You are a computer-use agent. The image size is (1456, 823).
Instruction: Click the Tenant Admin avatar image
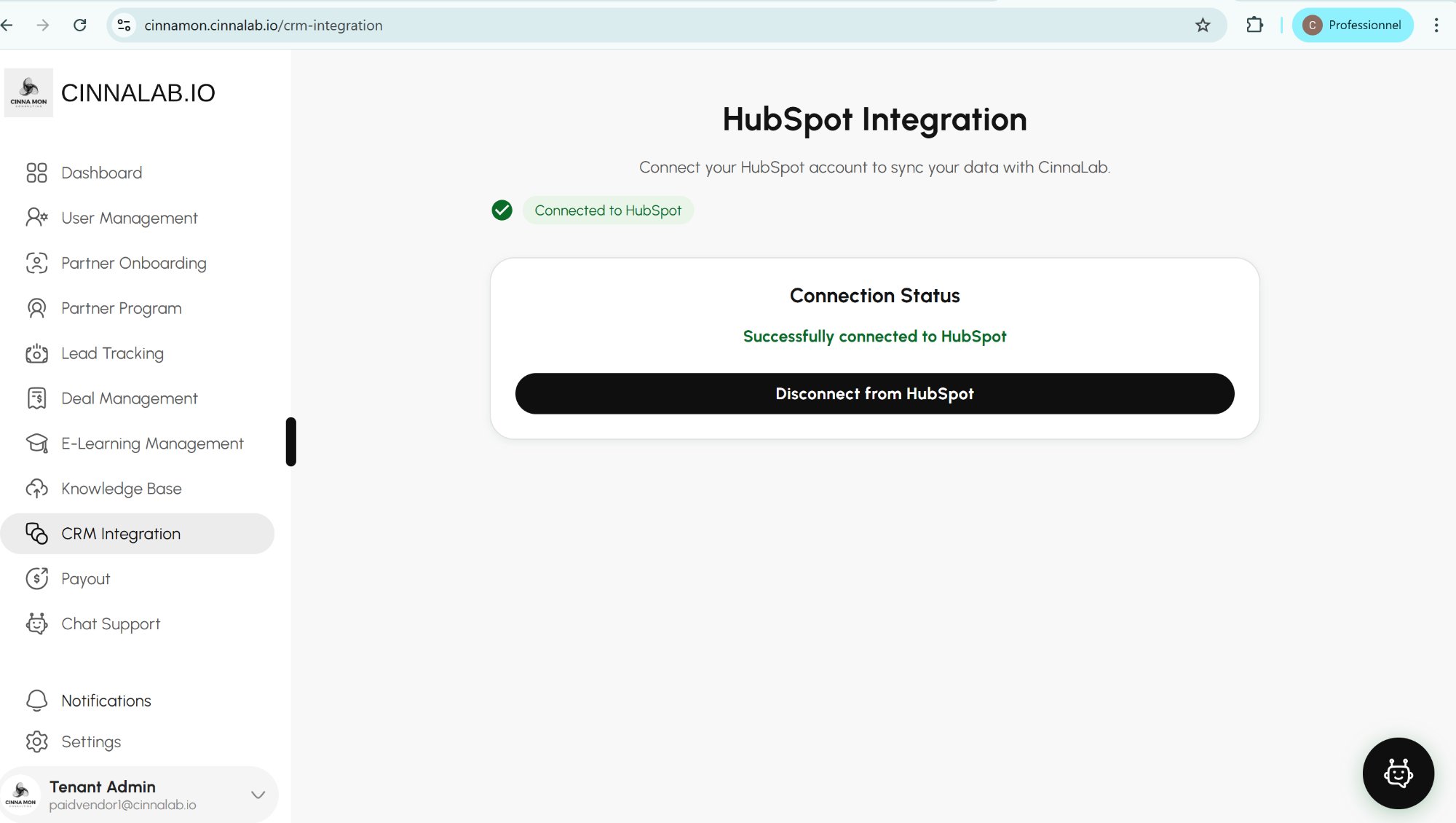pos(20,795)
